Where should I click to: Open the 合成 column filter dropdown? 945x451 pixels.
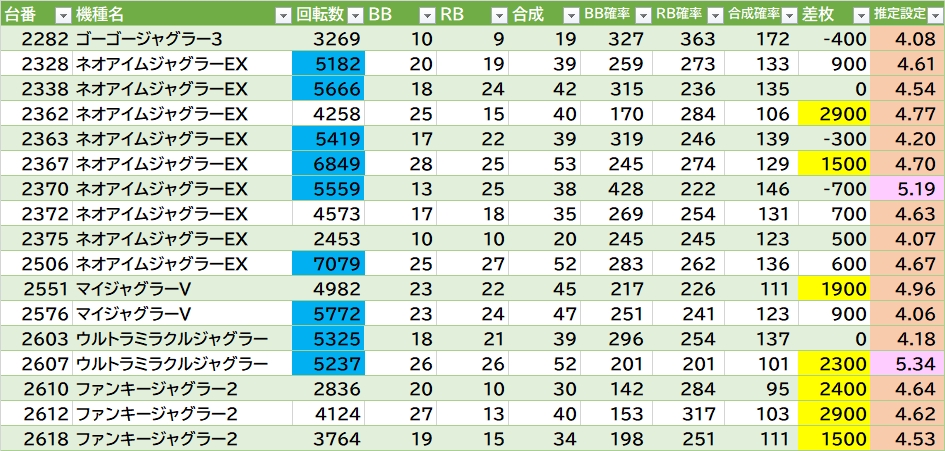point(570,15)
